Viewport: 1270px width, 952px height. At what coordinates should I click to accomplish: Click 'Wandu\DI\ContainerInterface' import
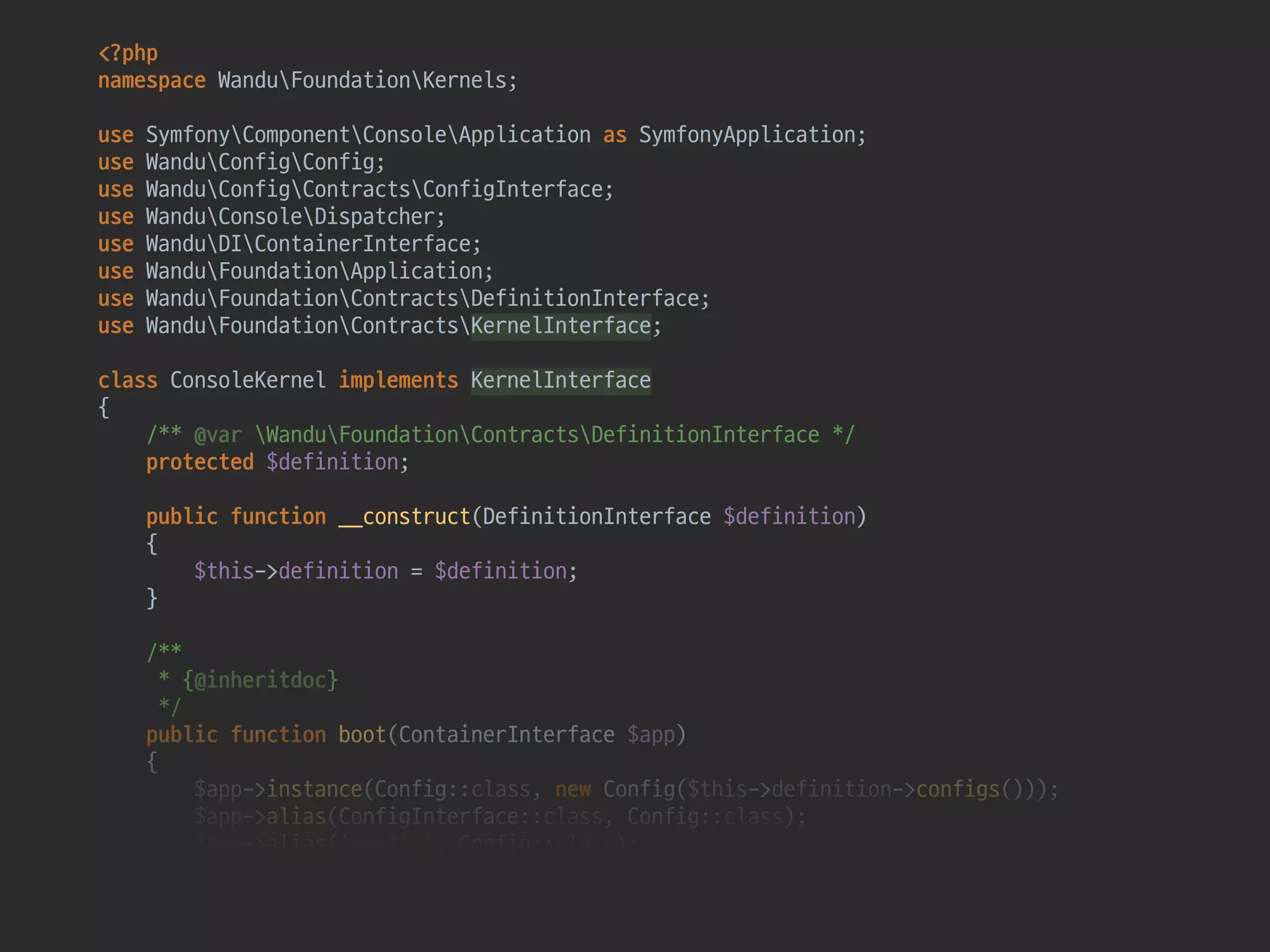tap(308, 244)
